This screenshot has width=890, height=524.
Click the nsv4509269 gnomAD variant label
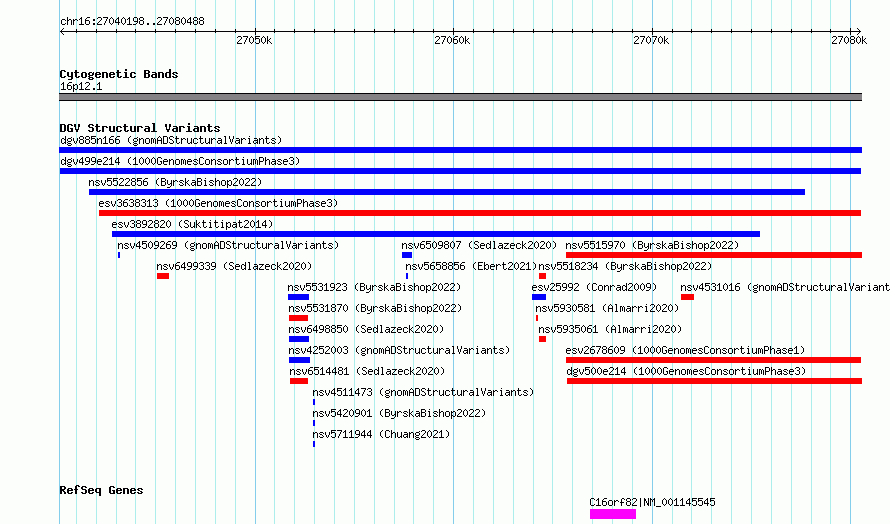(x=228, y=245)
